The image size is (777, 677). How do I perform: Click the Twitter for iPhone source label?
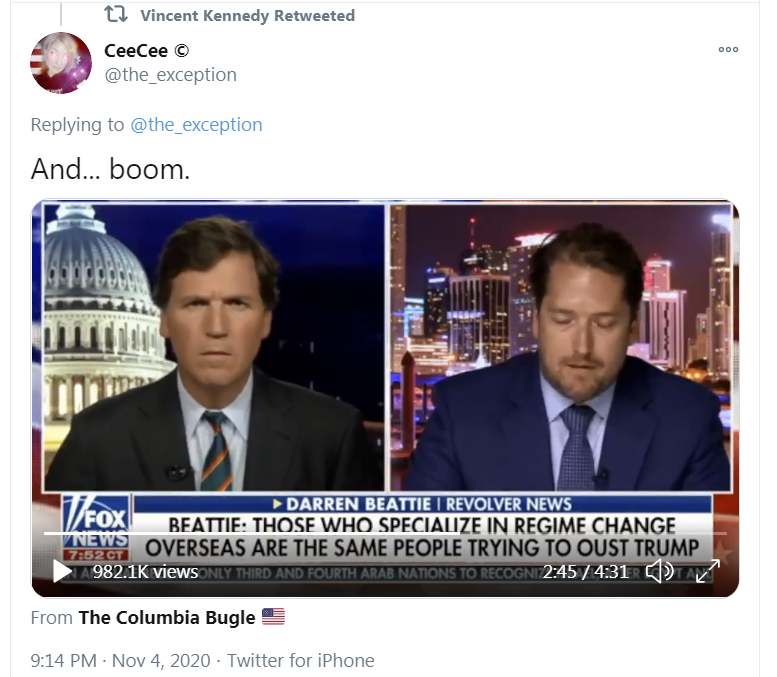pos(300,661)
